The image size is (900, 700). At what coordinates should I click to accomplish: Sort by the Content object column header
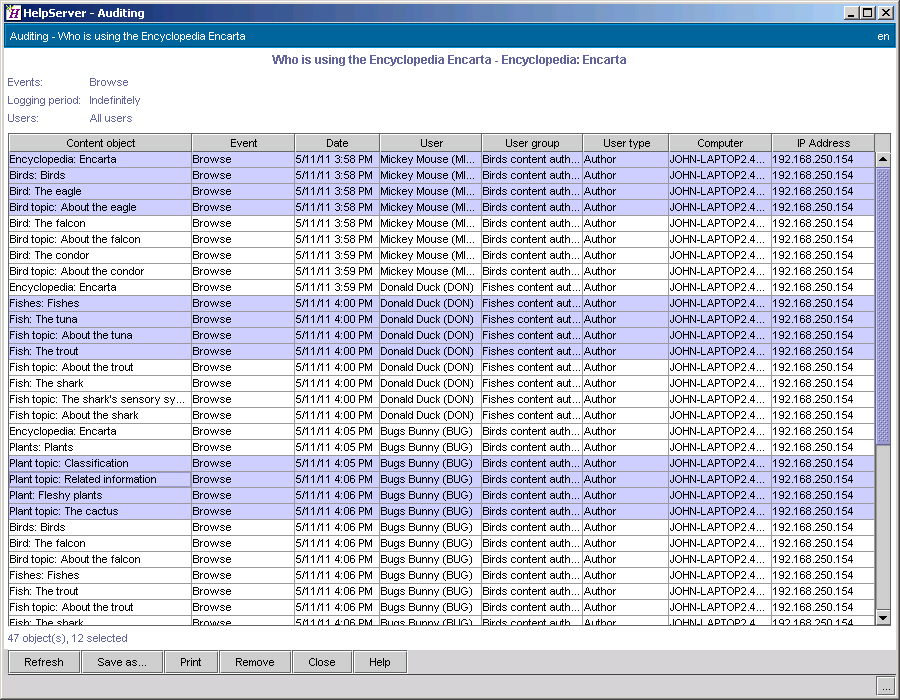[x=100, y=143]
